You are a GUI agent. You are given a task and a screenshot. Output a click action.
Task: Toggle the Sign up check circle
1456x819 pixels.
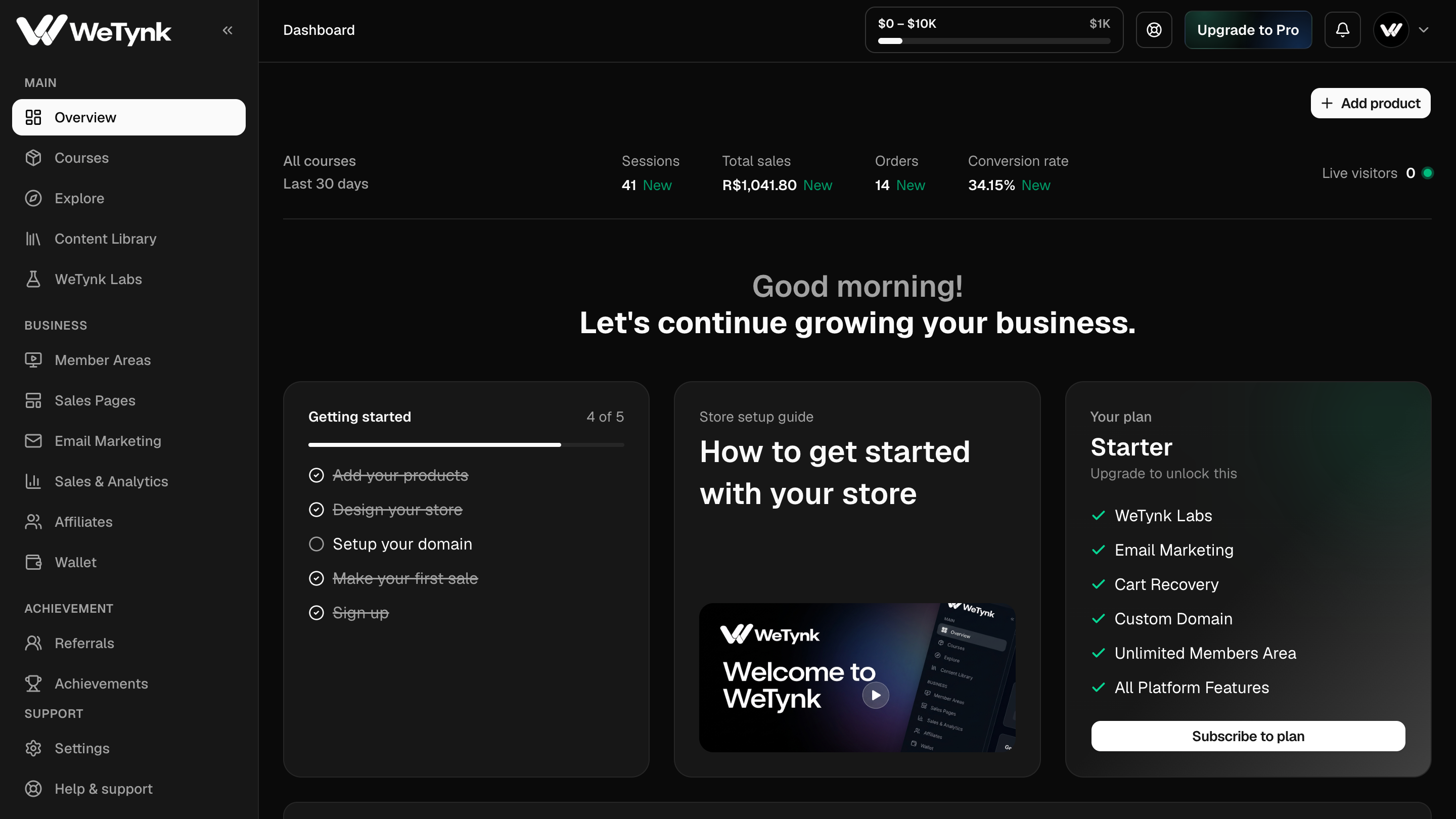coord(316,613)
